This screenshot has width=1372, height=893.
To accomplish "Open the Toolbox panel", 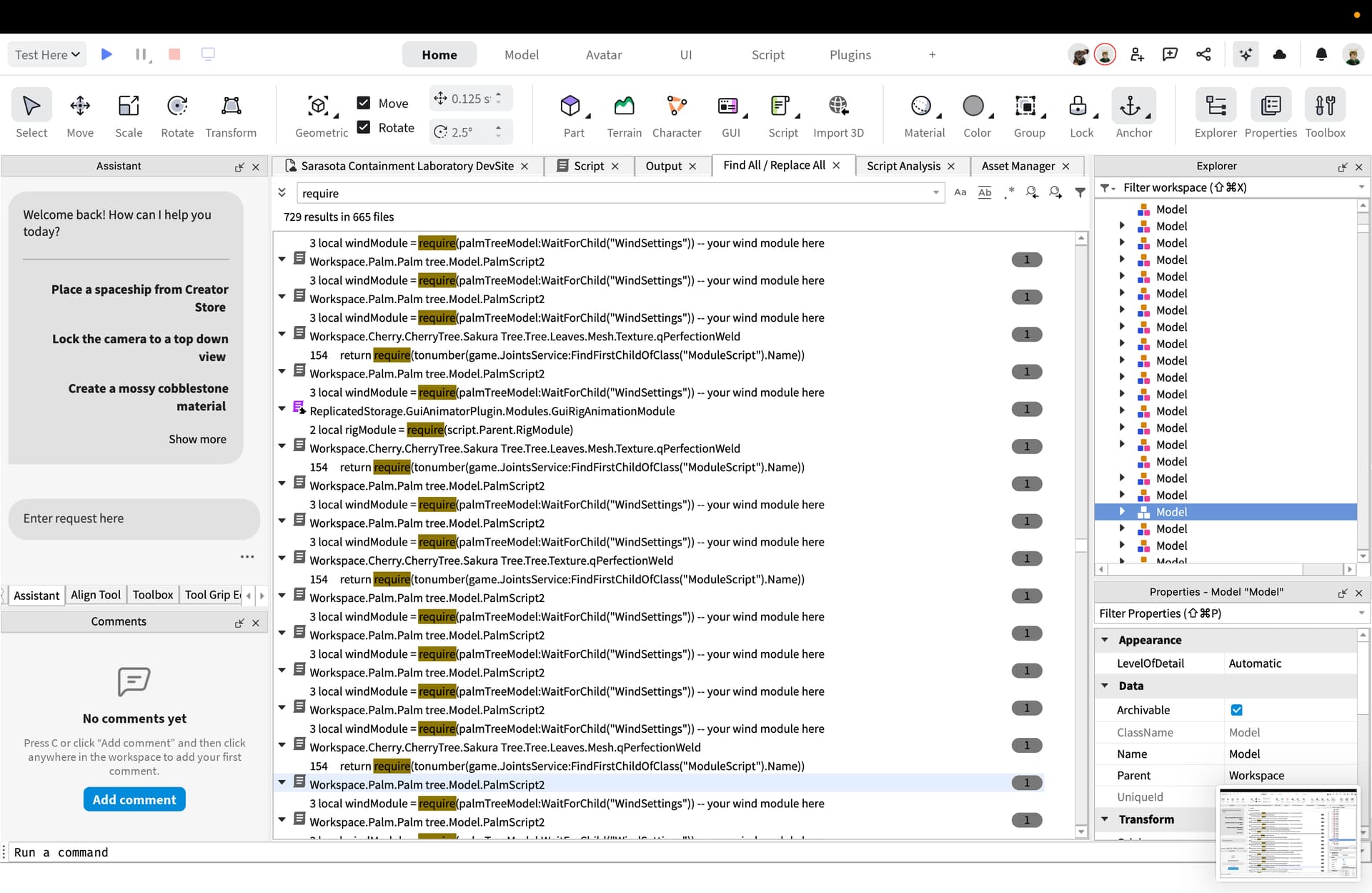I will point(1326,114).
